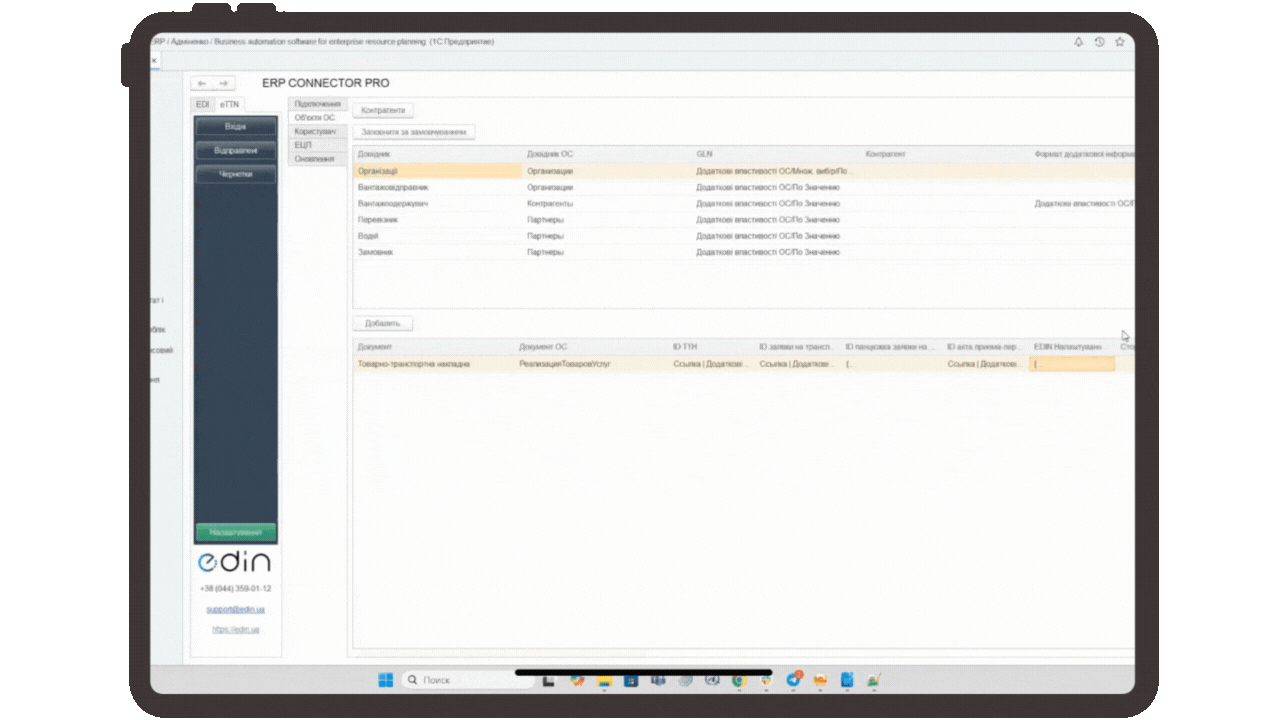Open the Оновлення tab
The height and width of the screenshot is (720, 1280).
(314, 159)
